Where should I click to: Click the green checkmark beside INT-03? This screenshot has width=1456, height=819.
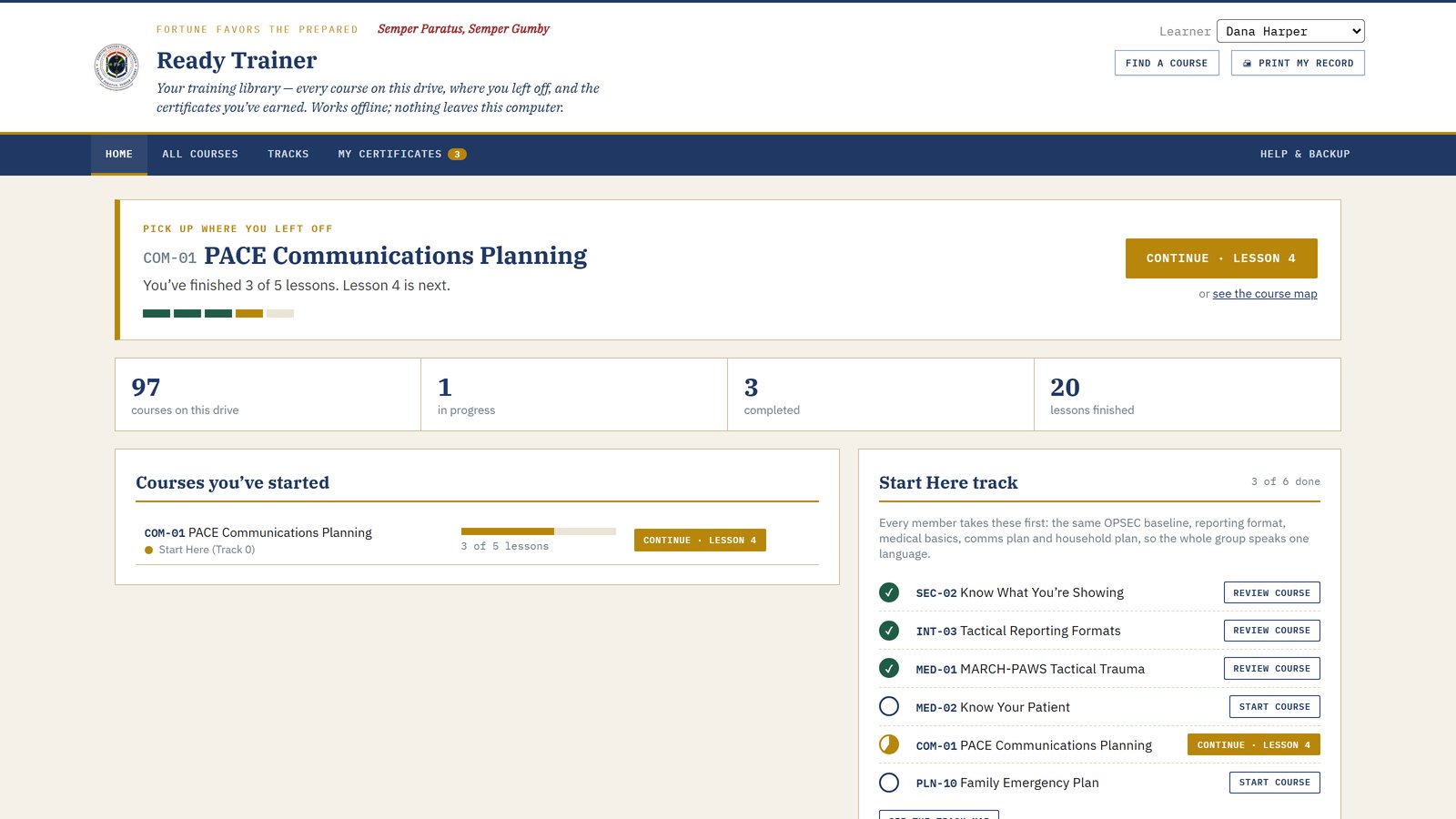click(x=889, y=631)
